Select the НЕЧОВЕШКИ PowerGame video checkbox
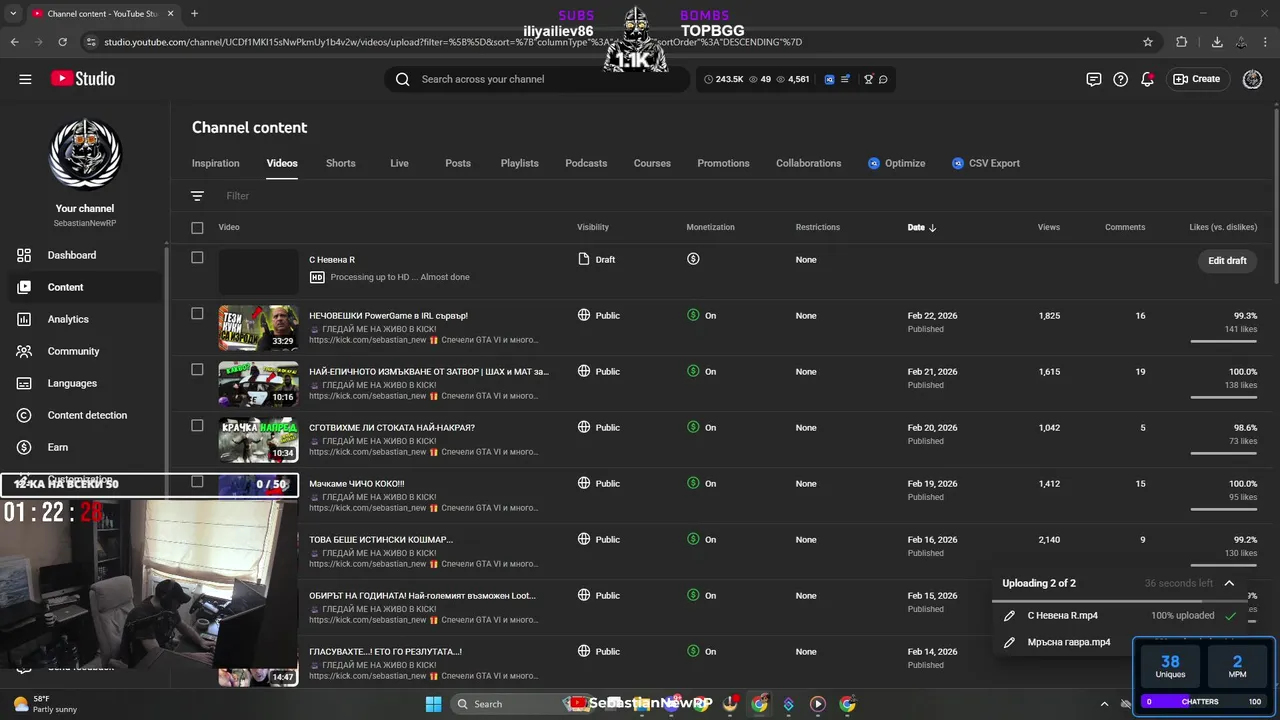1280x720 pixels. click(x=197, y=314)
